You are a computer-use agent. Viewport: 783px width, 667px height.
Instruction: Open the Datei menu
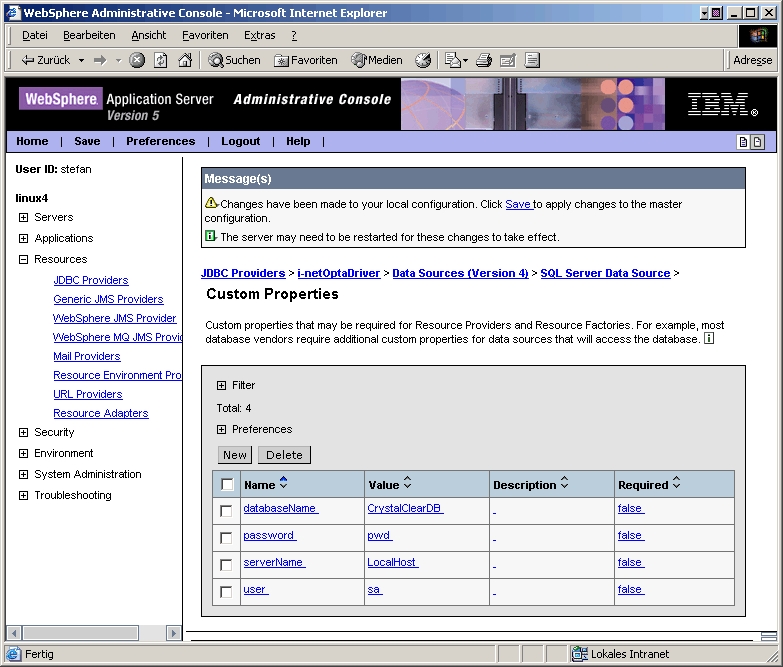(34, 35)
